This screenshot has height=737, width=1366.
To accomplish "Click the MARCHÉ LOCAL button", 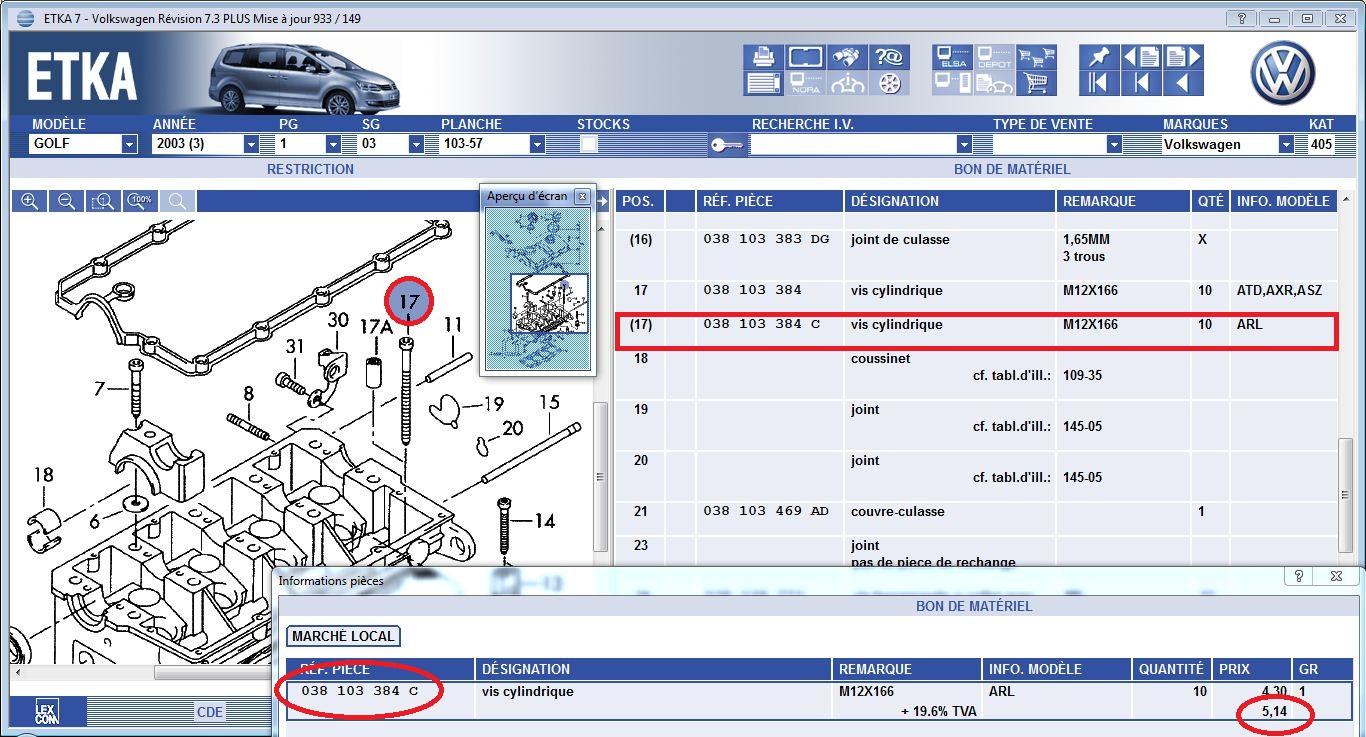I will (x=344, y=636).
